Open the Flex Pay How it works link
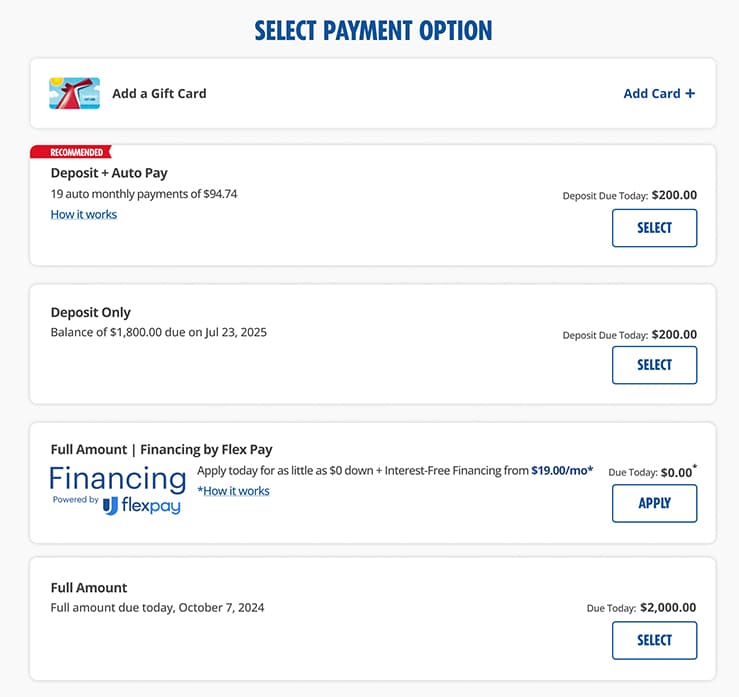This screenshot has width=739, height=697. click(233, 491)
